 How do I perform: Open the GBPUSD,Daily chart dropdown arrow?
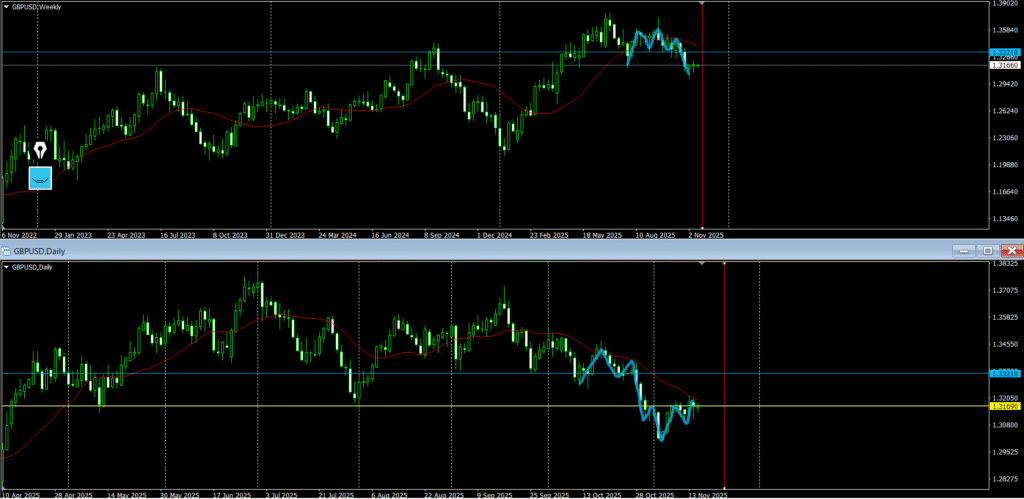coord(7,267)
